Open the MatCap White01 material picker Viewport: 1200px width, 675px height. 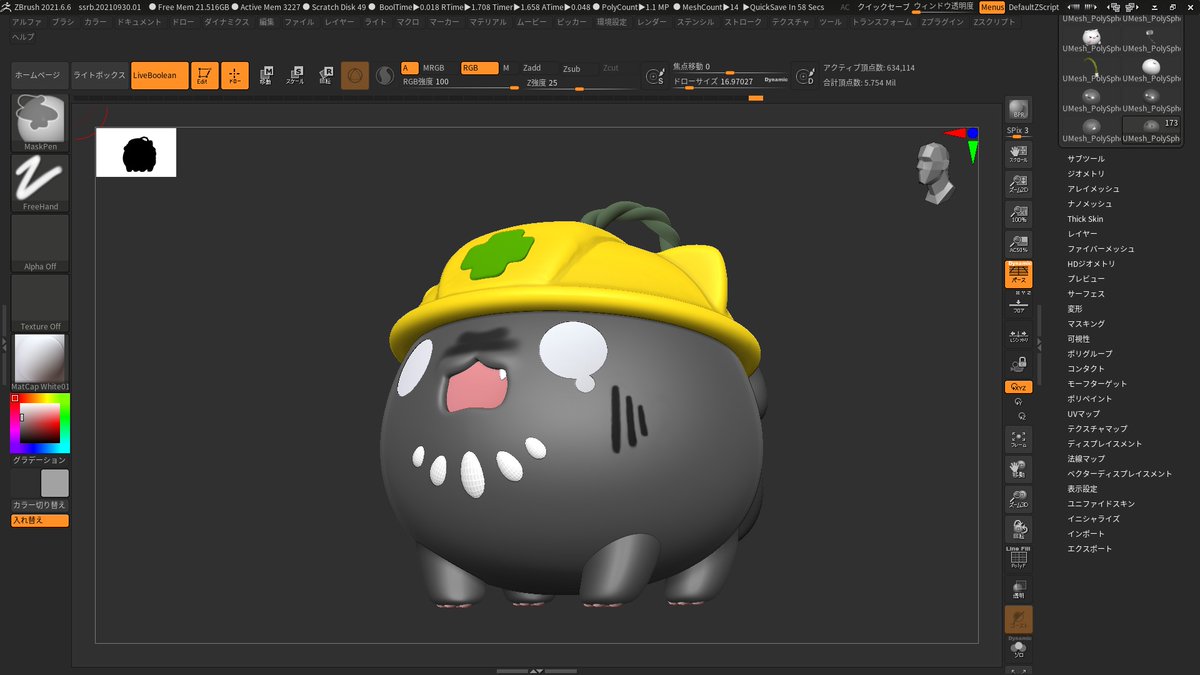click(x=40, y=363)
